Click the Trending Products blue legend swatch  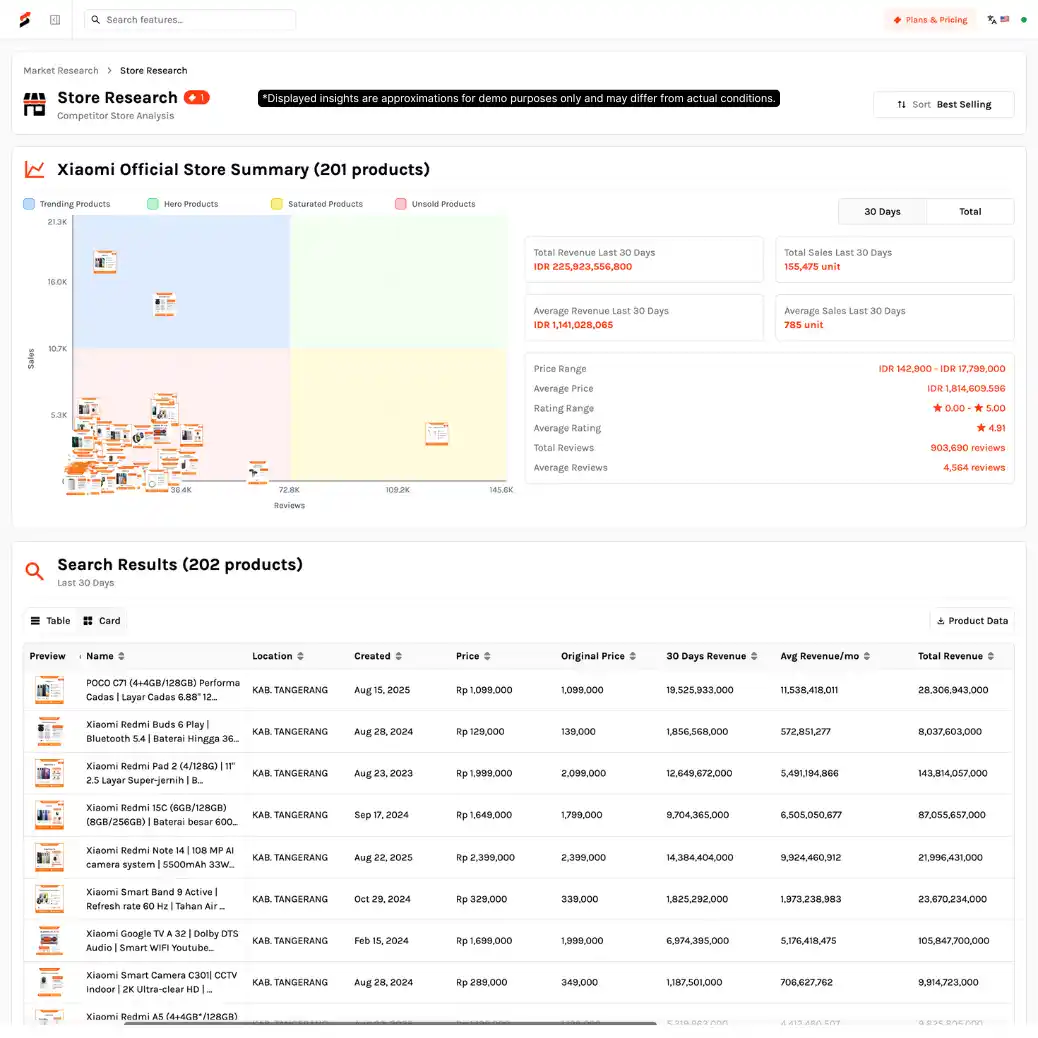tap(29, 204)
